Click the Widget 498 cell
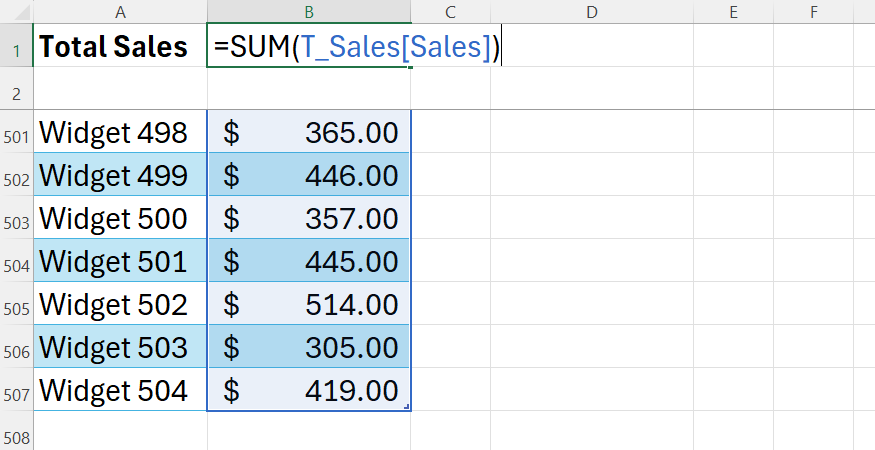875x450 pixels. (x=120, y=132)
